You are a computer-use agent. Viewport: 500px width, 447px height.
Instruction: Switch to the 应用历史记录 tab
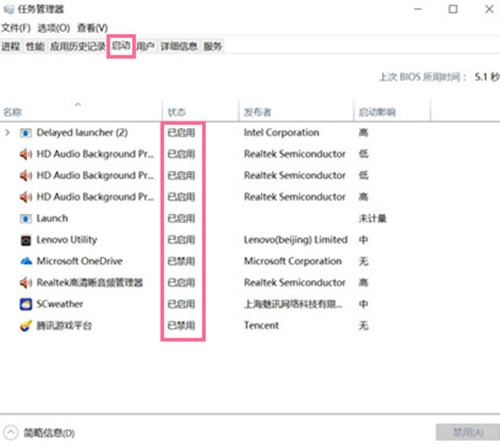[x=78, y=46]
